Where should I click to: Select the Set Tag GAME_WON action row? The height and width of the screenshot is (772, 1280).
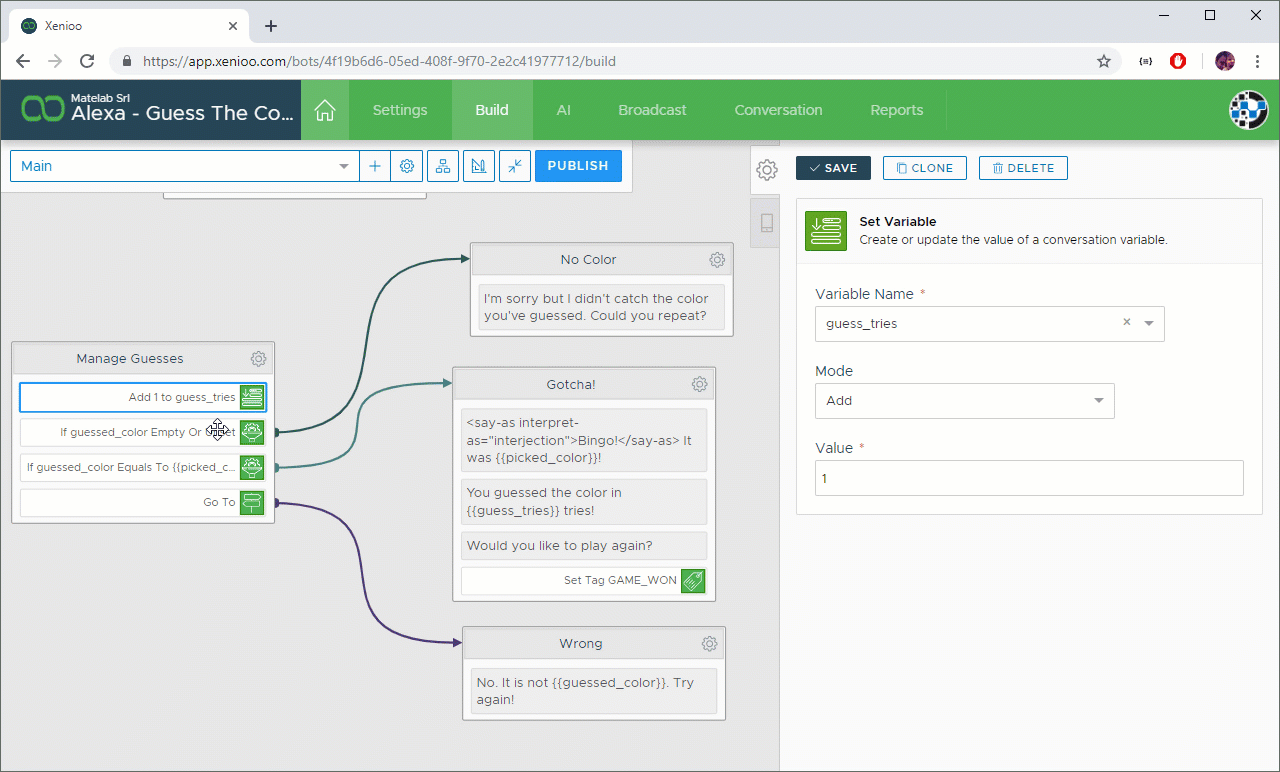pyautogui.click(x=584, y=580)
